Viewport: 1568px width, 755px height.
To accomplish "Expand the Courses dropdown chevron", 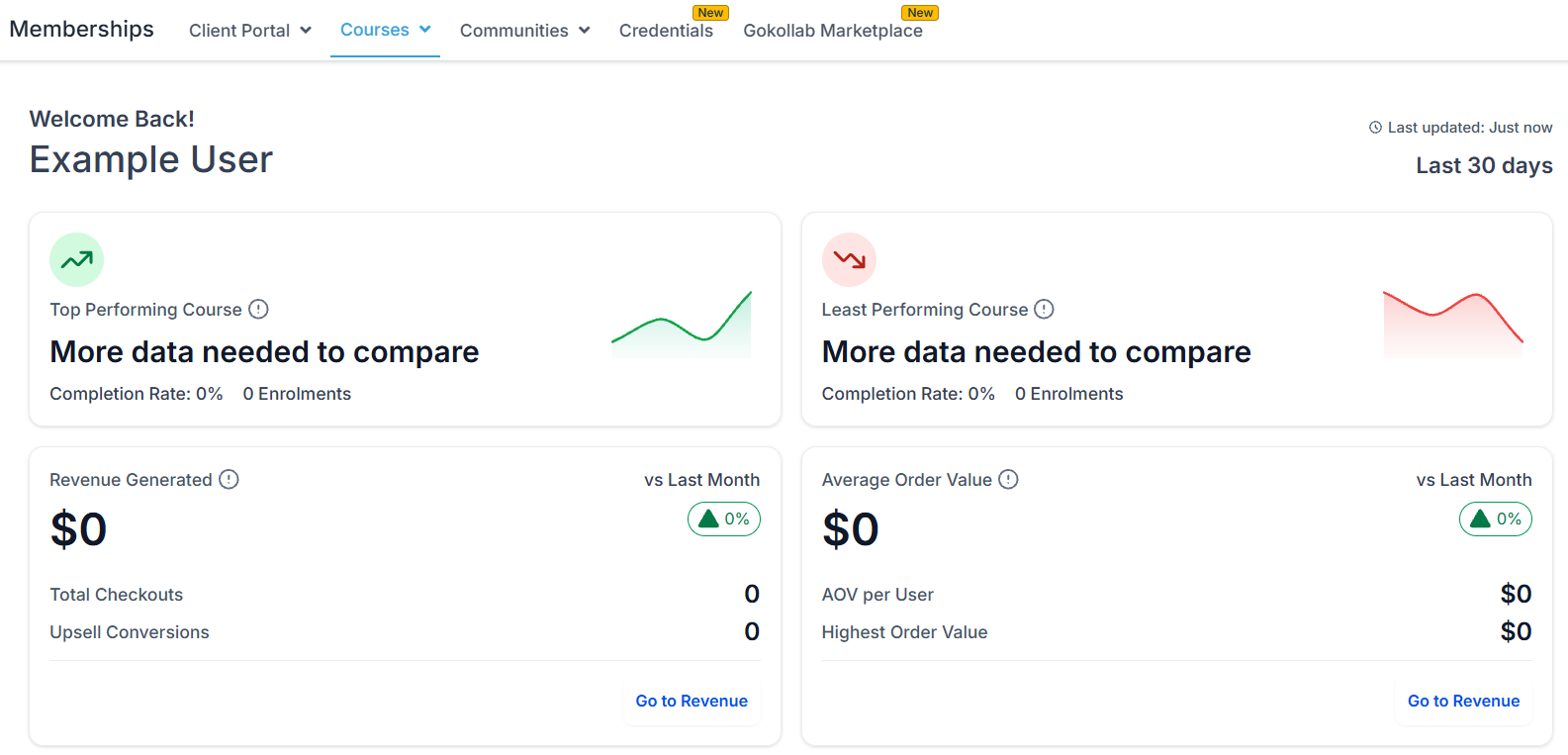I will coord(425,30).
